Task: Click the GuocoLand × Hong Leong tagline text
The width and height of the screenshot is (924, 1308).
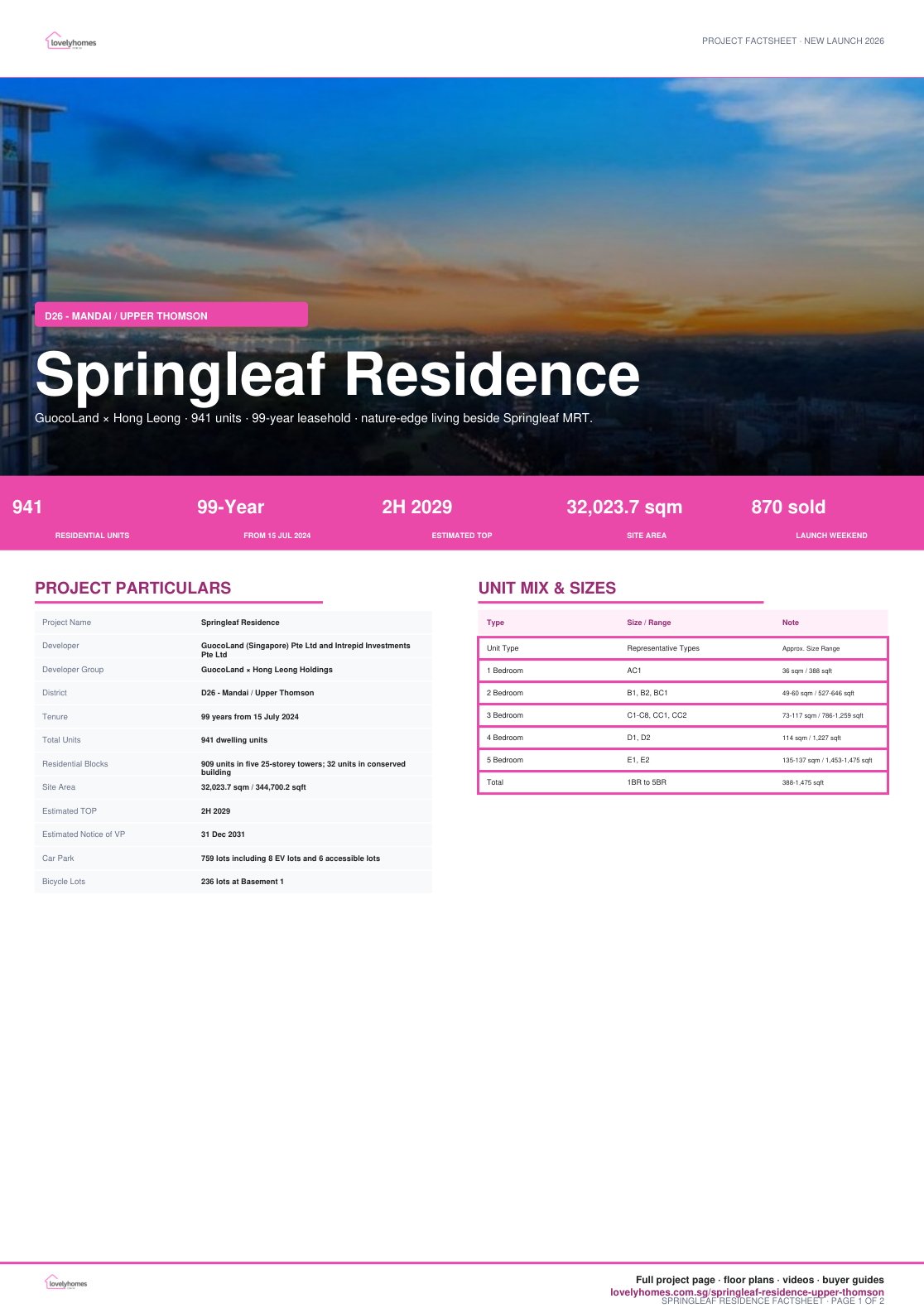Action: tap(314, 418)
